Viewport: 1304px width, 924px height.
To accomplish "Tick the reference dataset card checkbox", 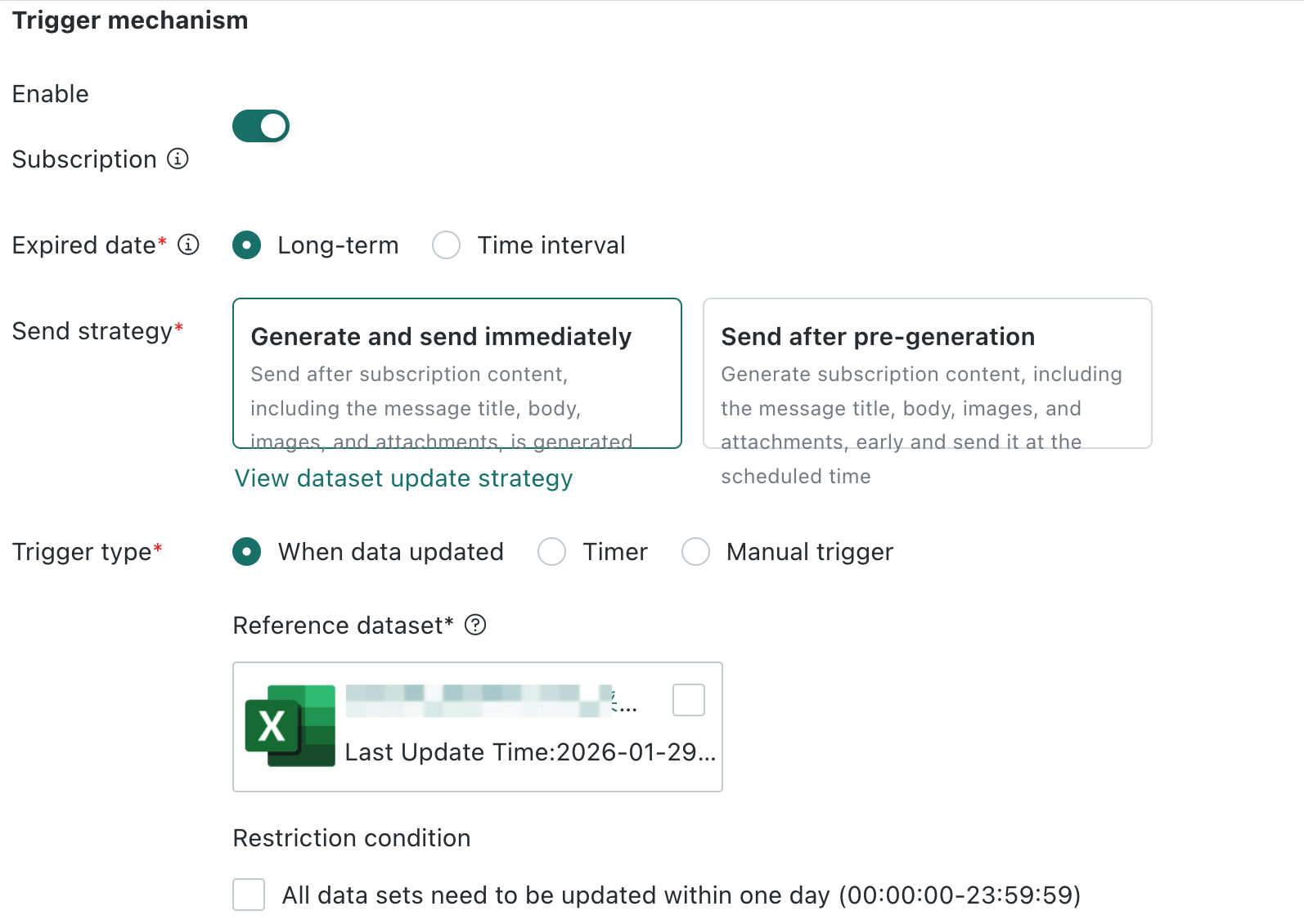I will 689,700.
